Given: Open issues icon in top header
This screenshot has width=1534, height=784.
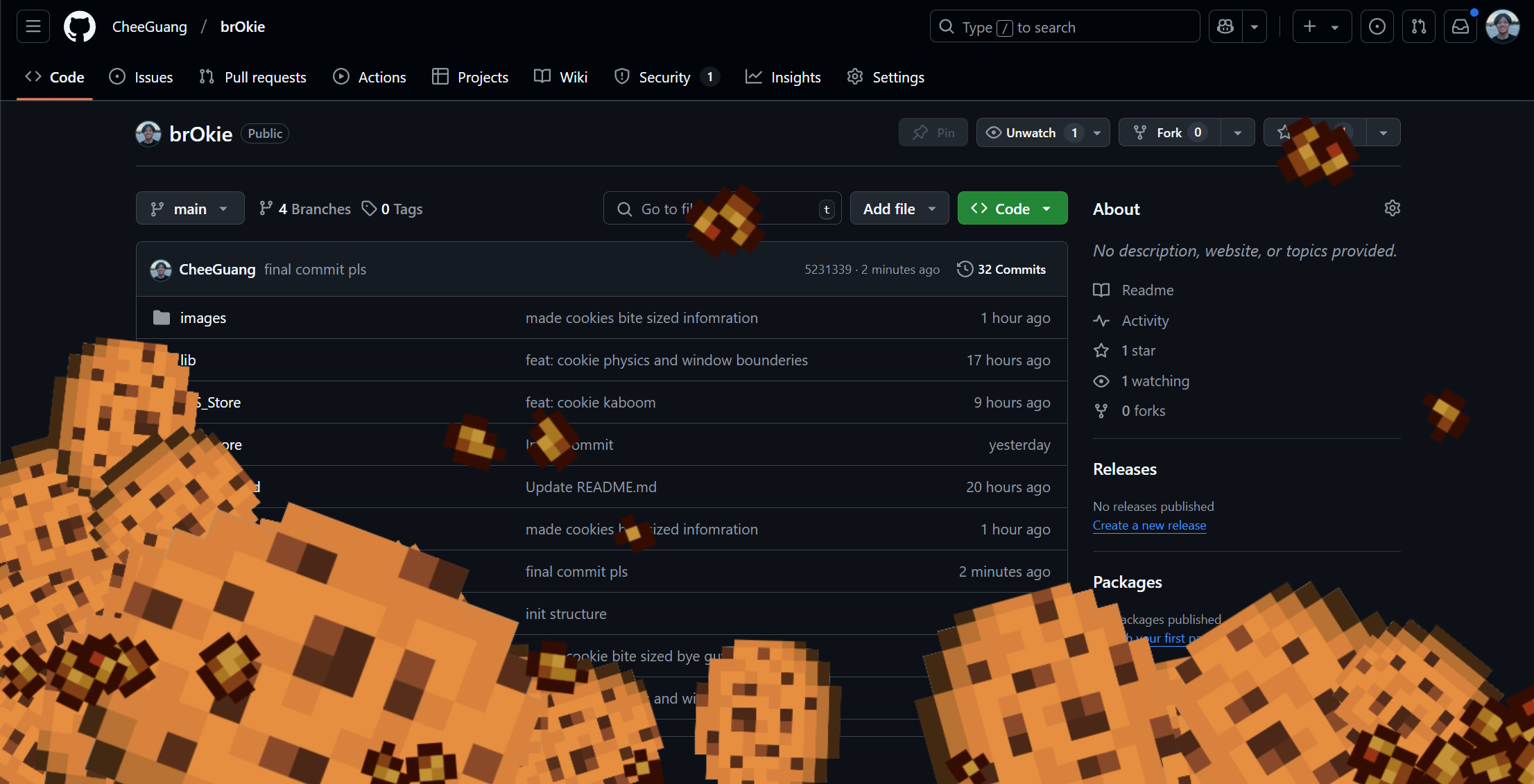Looking at the screenshot, I should (x=1377, y=27).
